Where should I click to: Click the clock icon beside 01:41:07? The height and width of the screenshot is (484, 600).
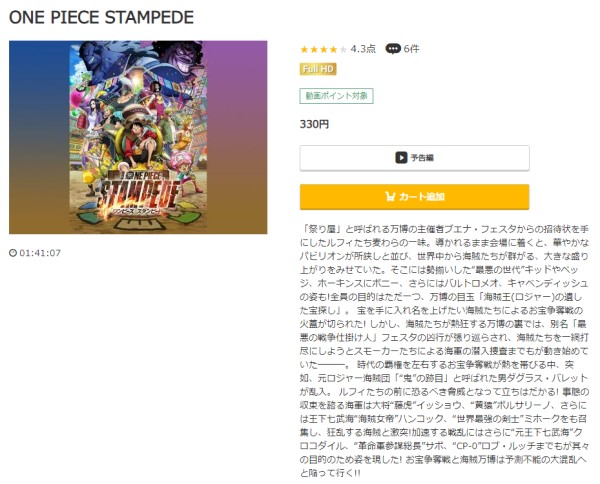tap(13, 253)
